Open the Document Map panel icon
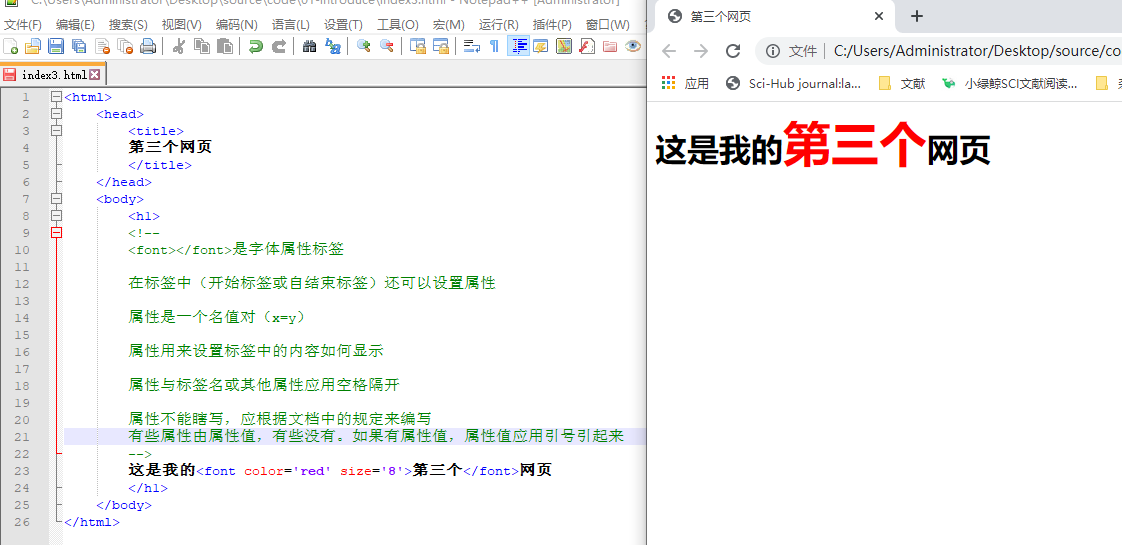Screen dimensions: 1122x545 click(x=564, y=46)
